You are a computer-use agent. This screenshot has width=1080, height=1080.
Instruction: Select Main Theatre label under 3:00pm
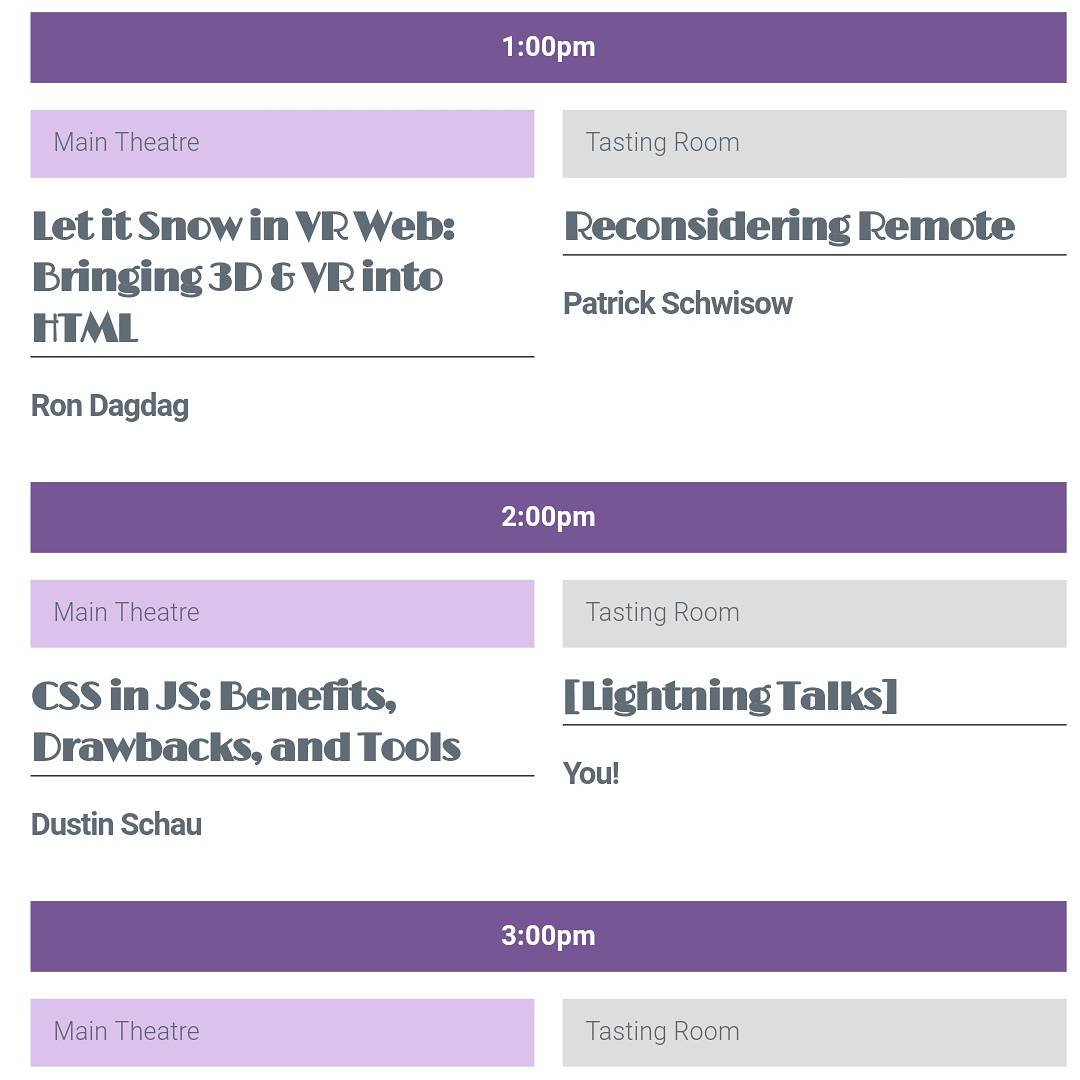[x=282, y=1032]
